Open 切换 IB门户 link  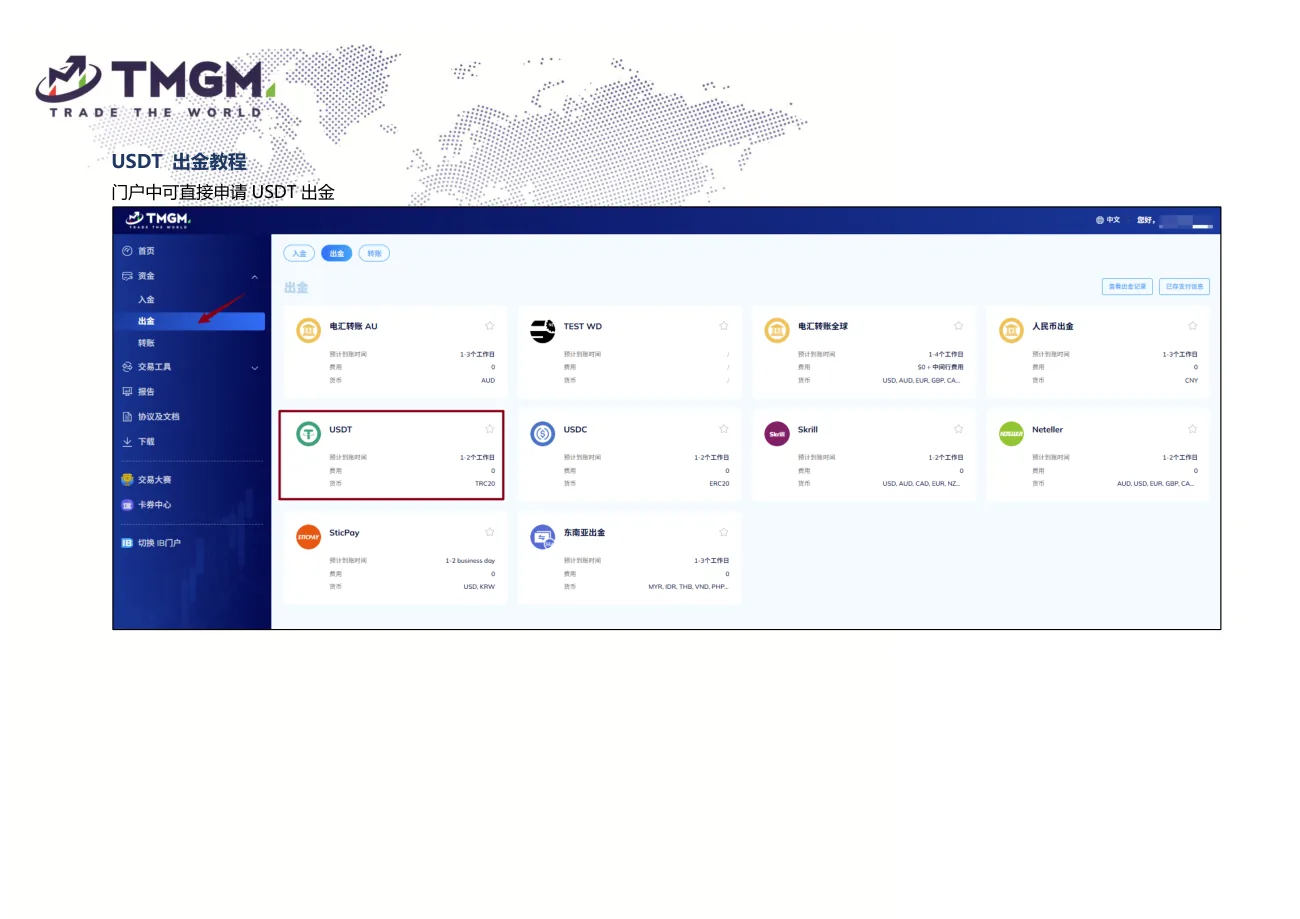click(159, 543)
